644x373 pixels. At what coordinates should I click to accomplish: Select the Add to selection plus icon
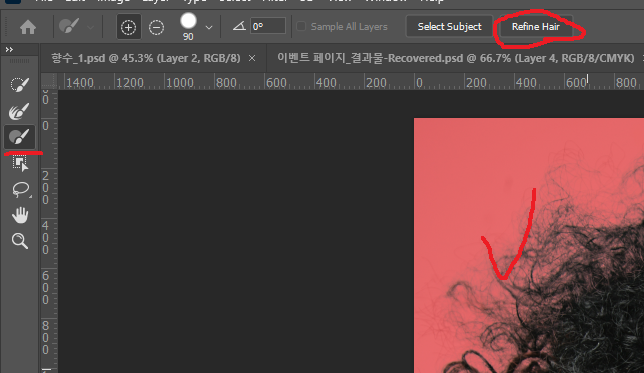129,28
